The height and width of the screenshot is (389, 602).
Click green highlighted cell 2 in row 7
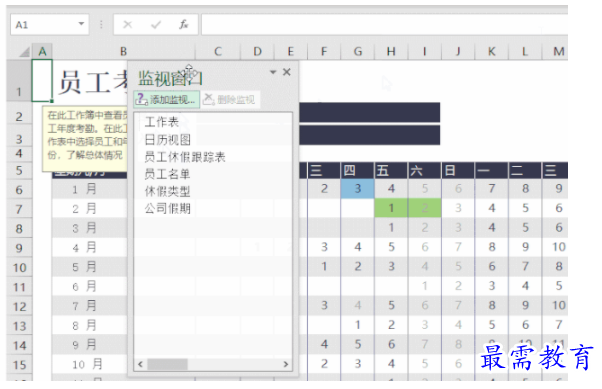[x=424, y=208]
